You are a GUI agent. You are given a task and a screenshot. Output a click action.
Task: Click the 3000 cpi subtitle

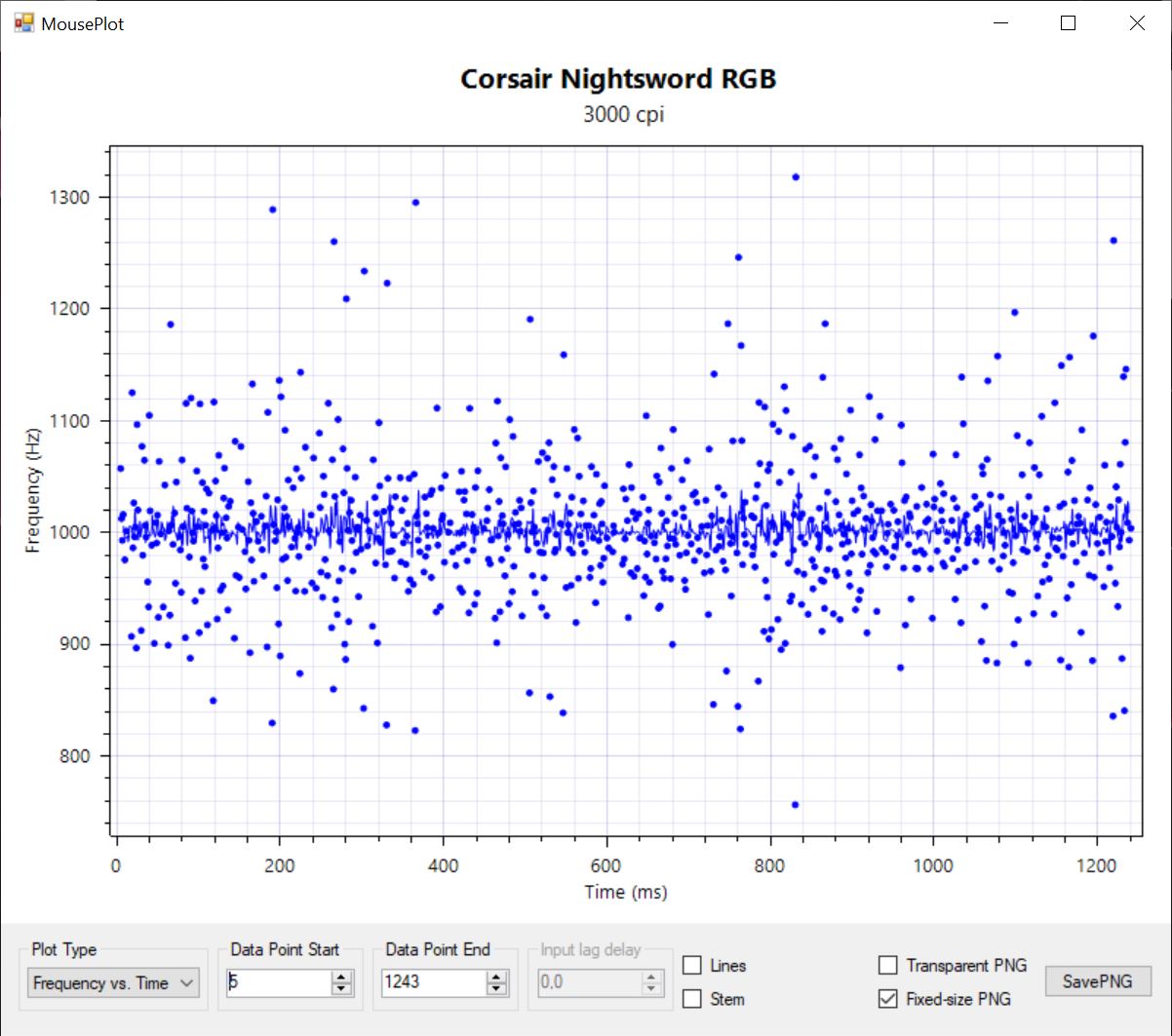coord(623,114)
